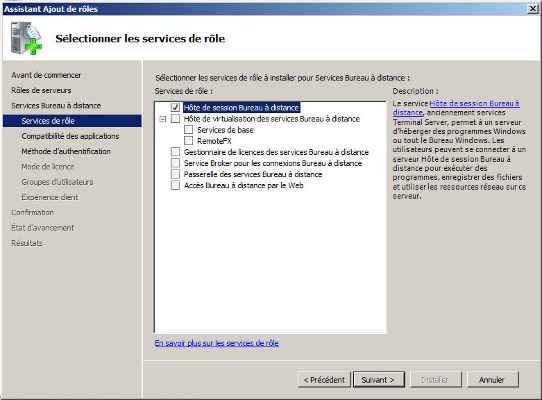Go to Avant de commencer step
The height and width of the screenshot is (400, 542).
46,75
